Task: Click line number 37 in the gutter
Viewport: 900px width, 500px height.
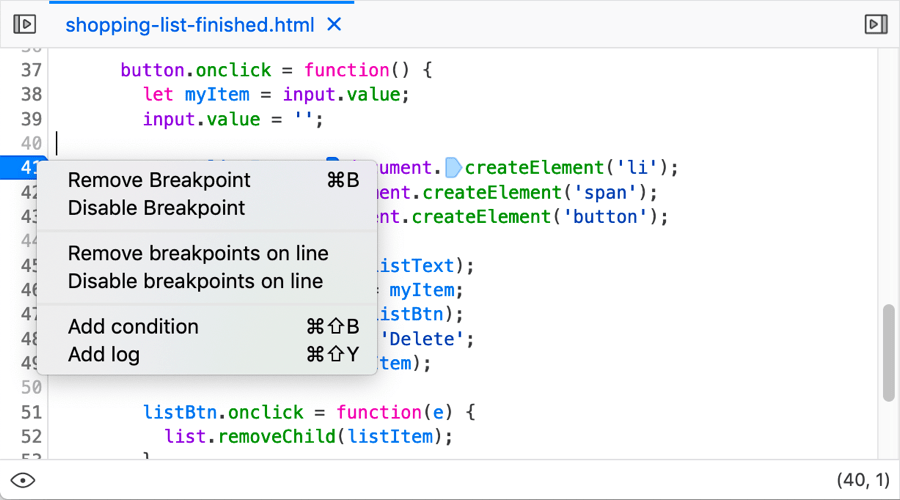Action: click(x=31, y=70)
